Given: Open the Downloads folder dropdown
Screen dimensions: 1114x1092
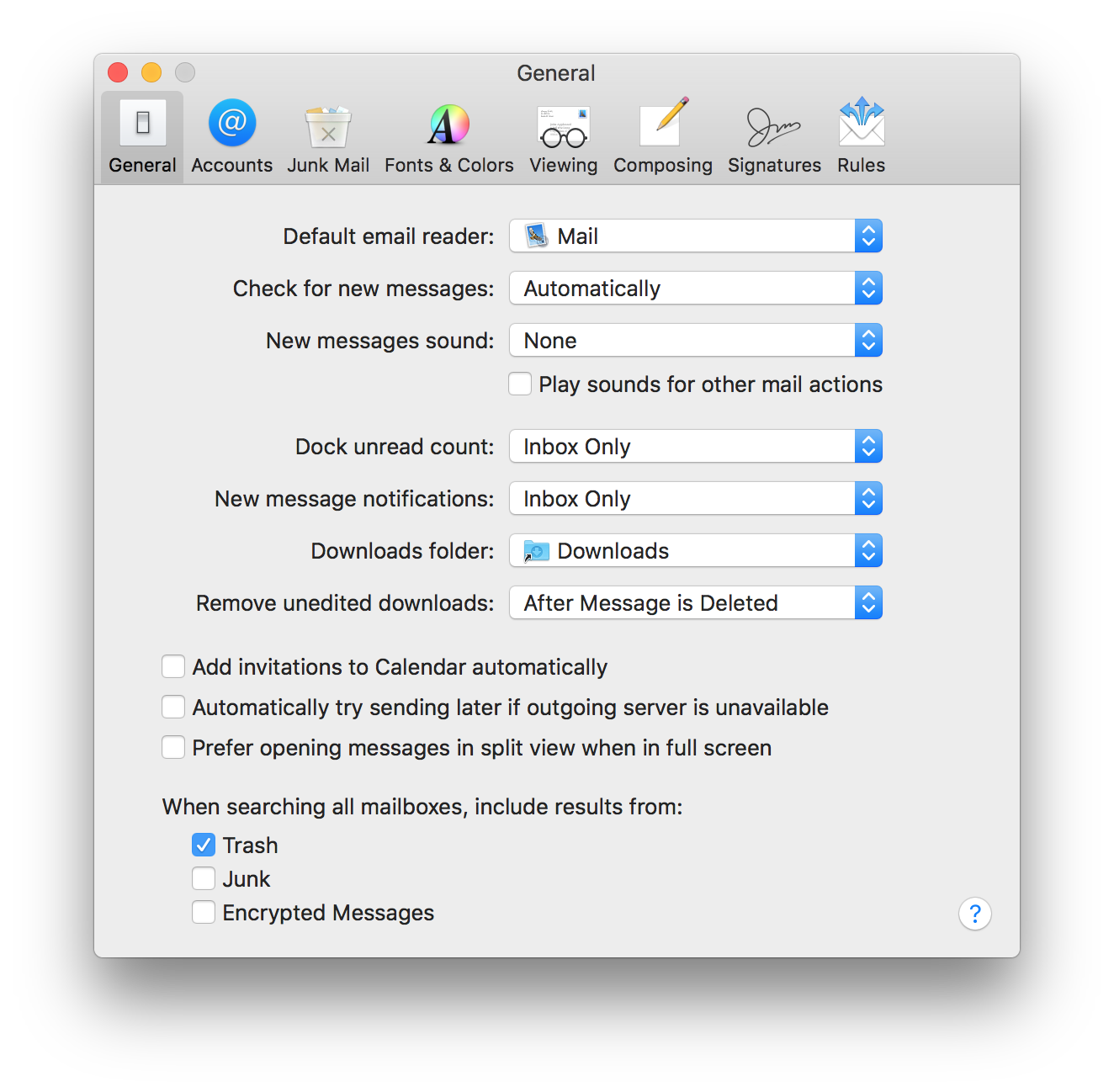Looking at the screenshot, I should click(x=696, y=550).
